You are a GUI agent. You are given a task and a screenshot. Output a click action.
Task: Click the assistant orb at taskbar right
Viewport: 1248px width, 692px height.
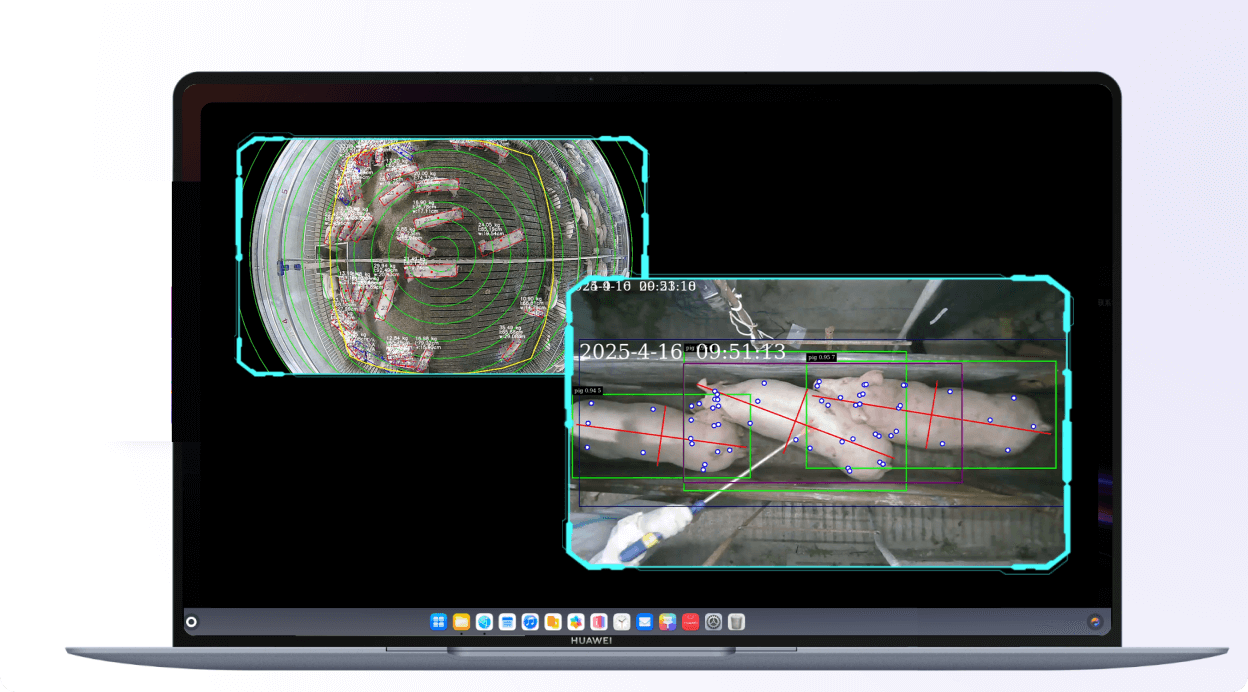tap(1095, 622)
